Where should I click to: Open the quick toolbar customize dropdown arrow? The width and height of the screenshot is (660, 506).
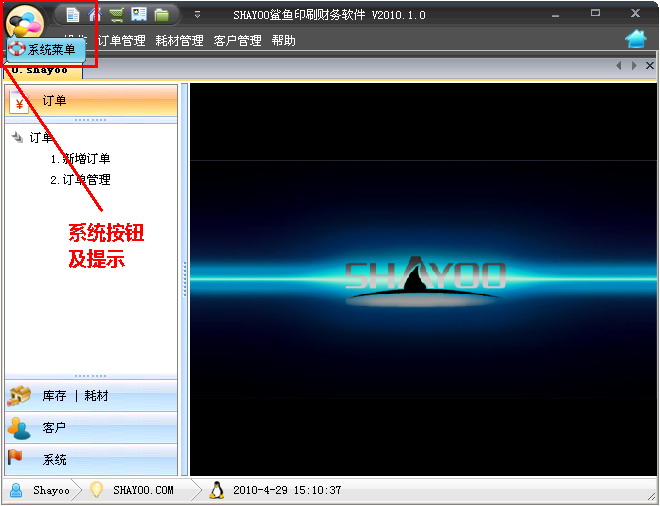(197, 15)
